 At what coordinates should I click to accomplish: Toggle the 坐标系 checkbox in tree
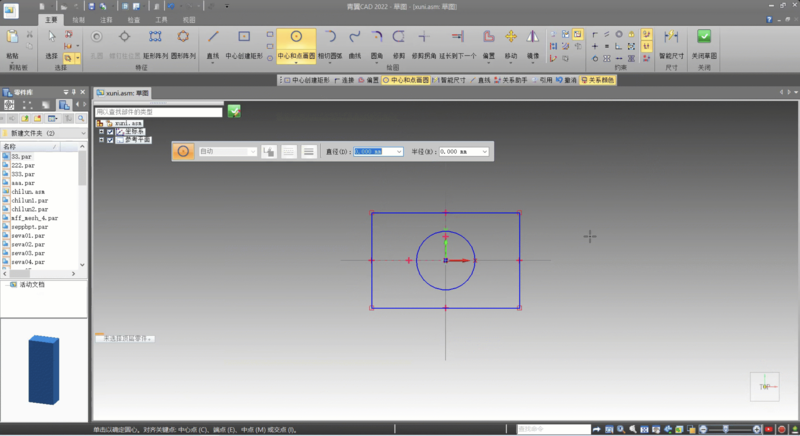tap(111, 131)
